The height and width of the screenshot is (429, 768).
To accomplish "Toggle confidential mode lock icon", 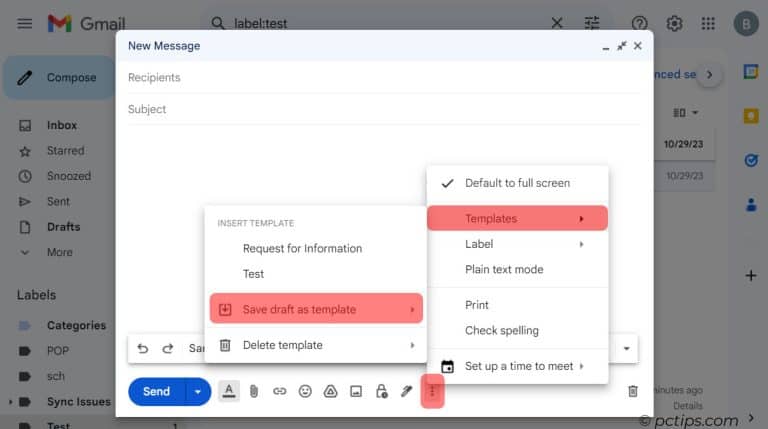I will coord(381,391).
